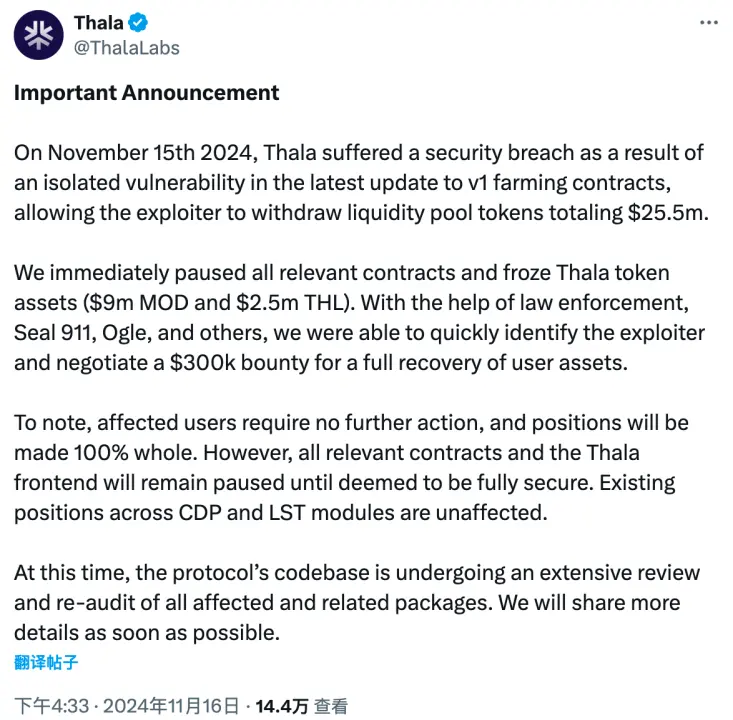Click the paragraph starting "At this time"

[357, 603]
